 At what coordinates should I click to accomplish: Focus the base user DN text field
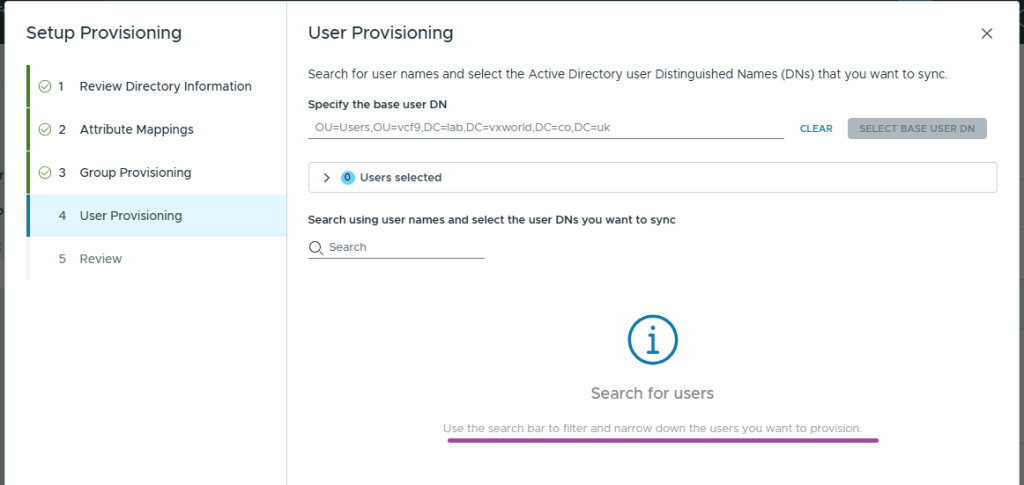point(545,128)
